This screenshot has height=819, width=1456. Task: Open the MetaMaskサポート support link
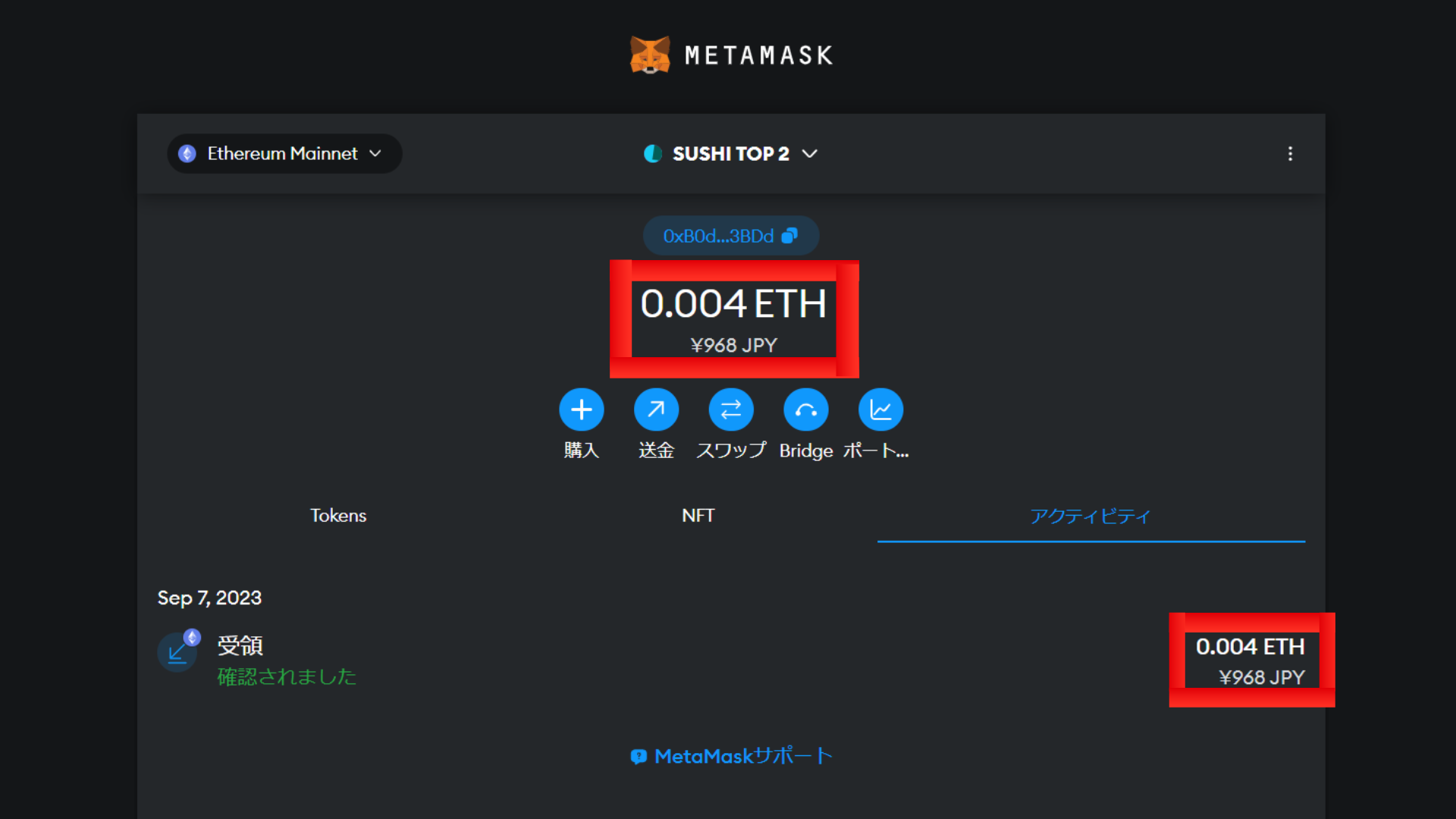click(x=732, y=756)
